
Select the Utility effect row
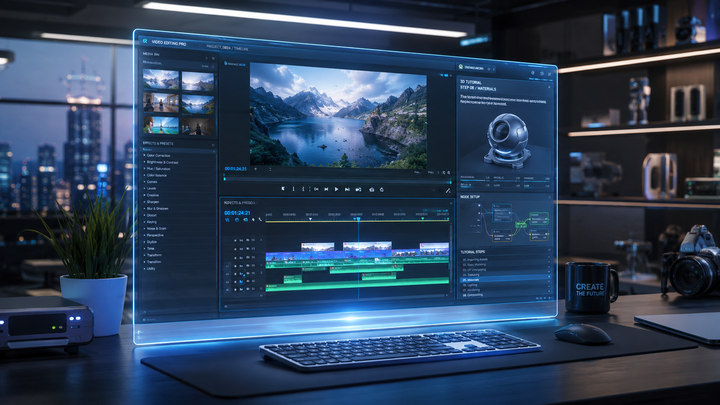tap(179, 269)
